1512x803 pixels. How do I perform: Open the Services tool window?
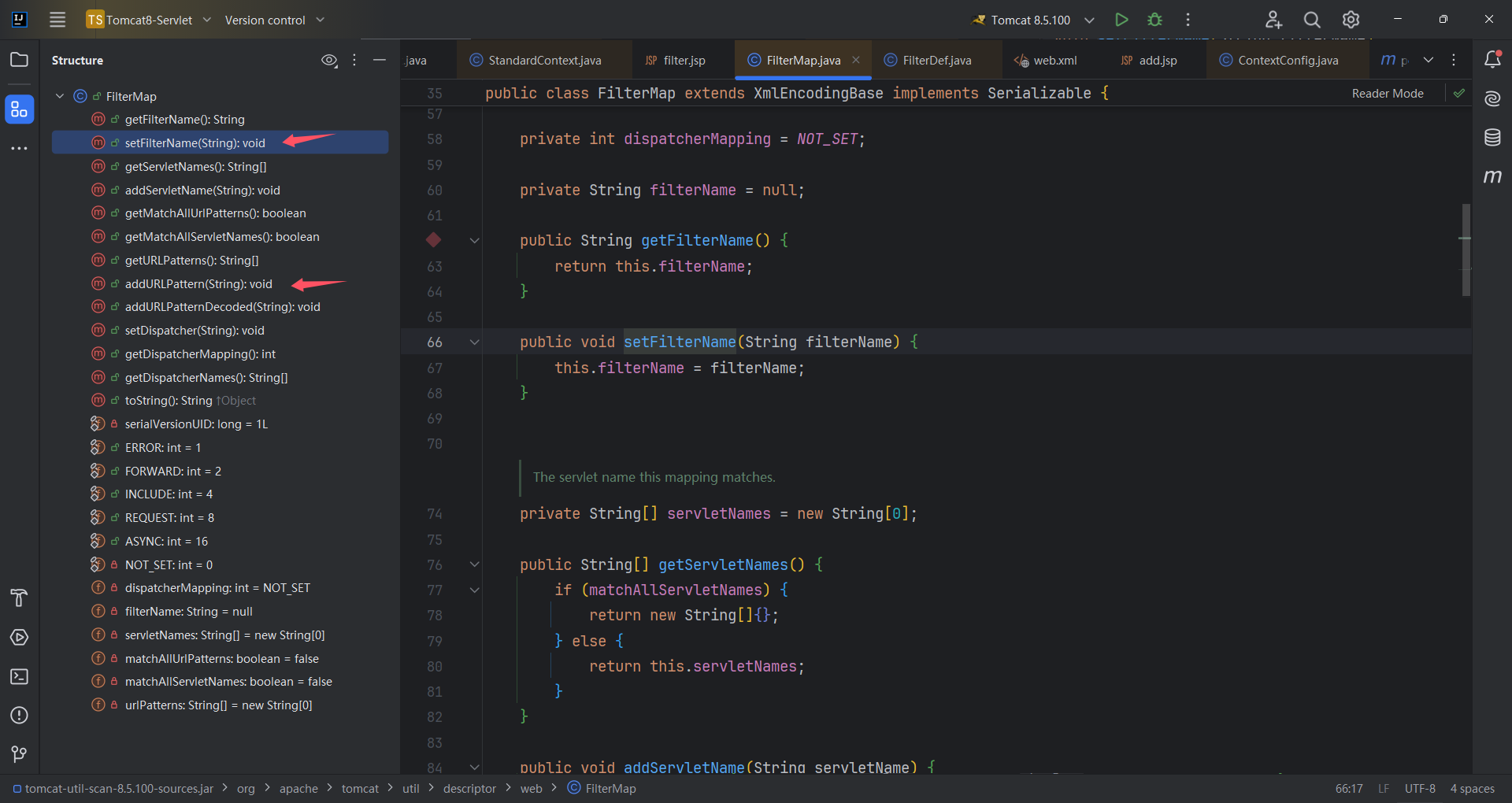click(x=19, y=638)
